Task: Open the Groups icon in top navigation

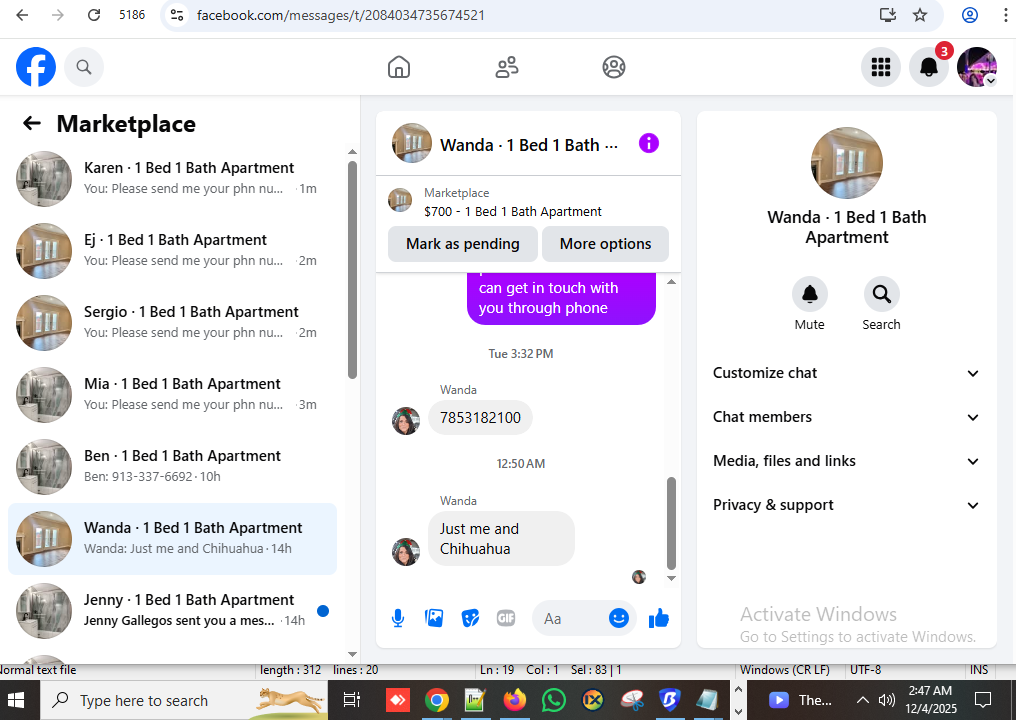Action: (x=614, y=67)
